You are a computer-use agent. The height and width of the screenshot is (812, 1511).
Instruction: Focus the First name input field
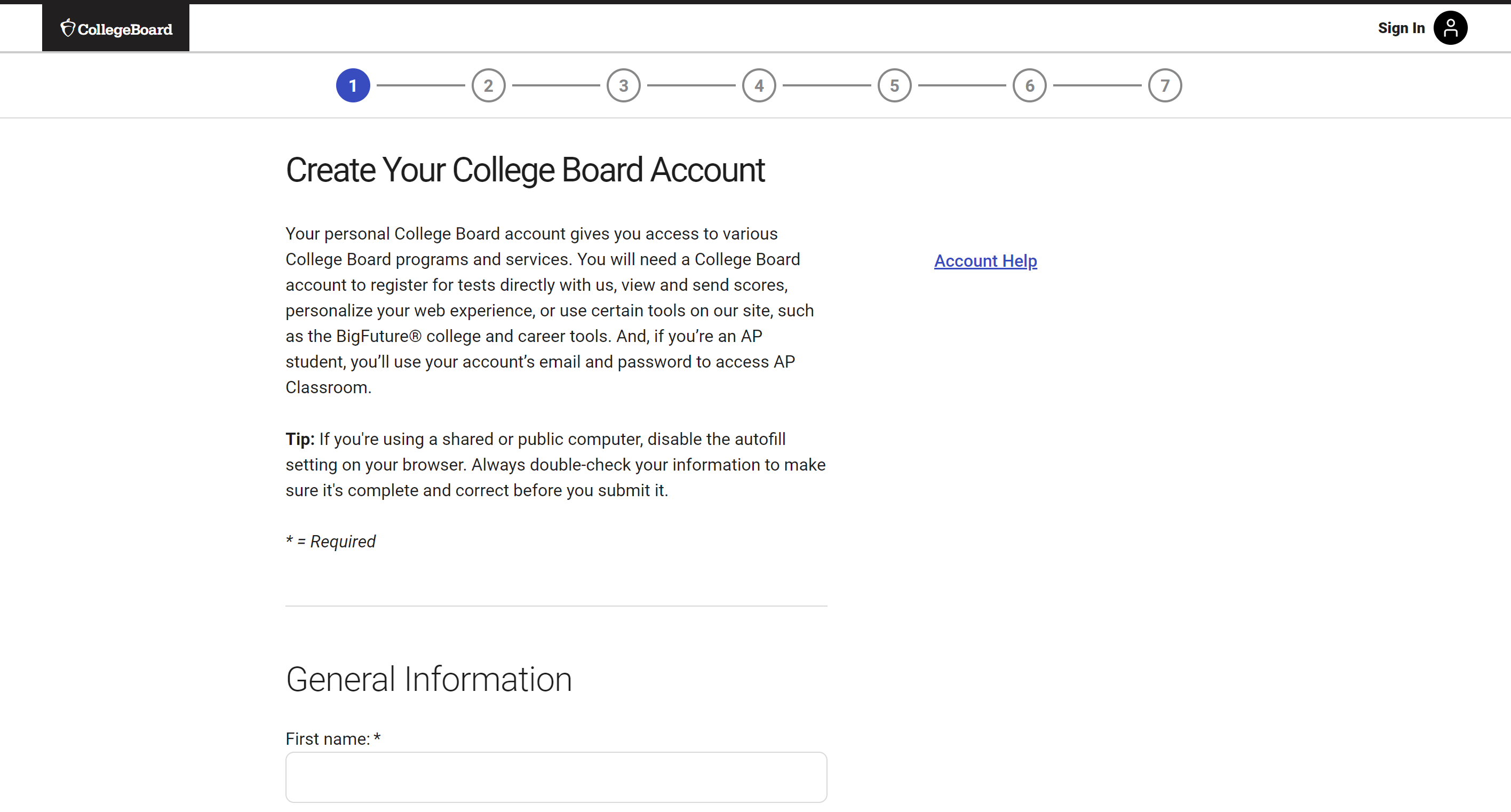(x=556, y=777)
